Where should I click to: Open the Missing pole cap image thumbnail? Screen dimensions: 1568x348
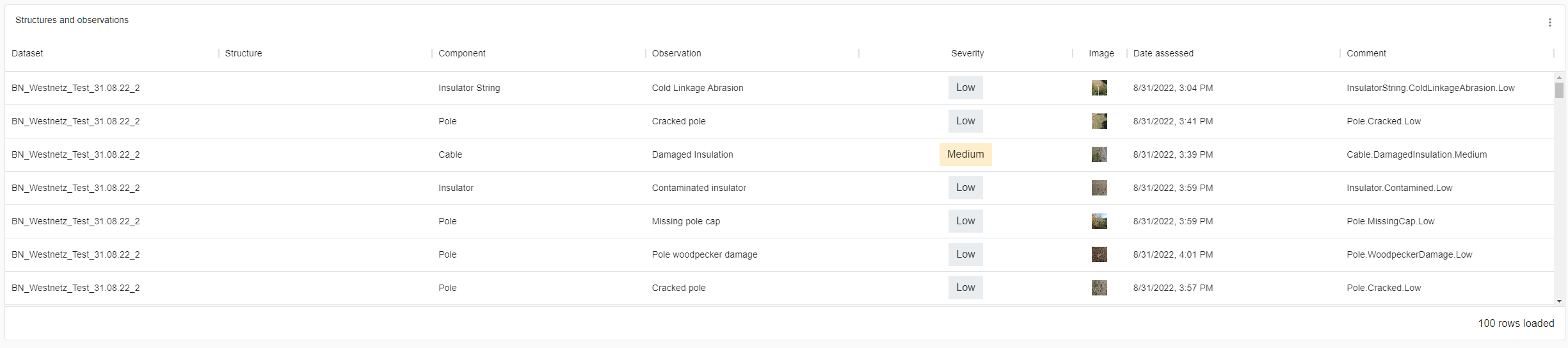(1099, 221)
